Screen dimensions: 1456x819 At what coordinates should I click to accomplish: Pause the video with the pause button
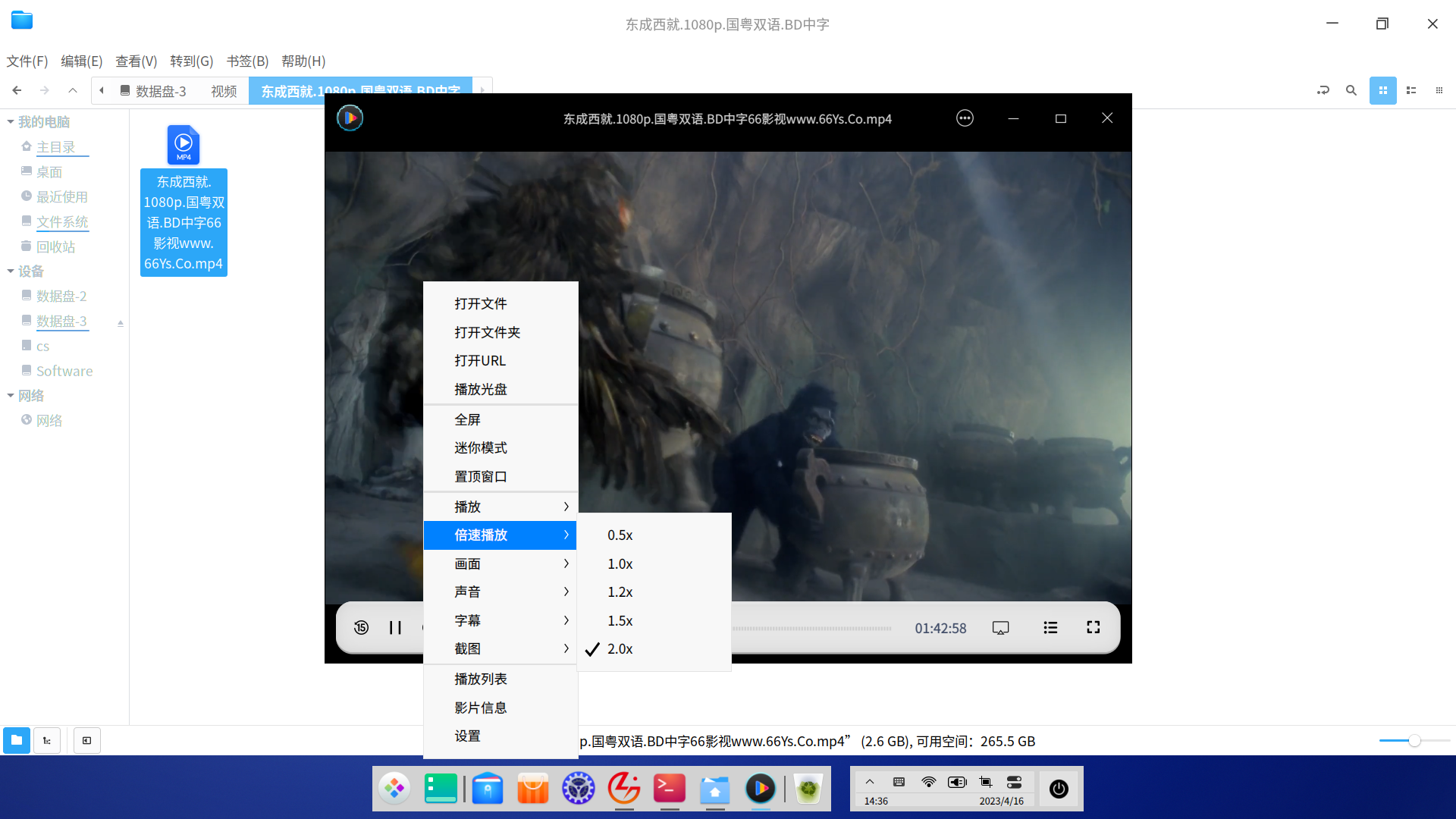pos(395,628)
